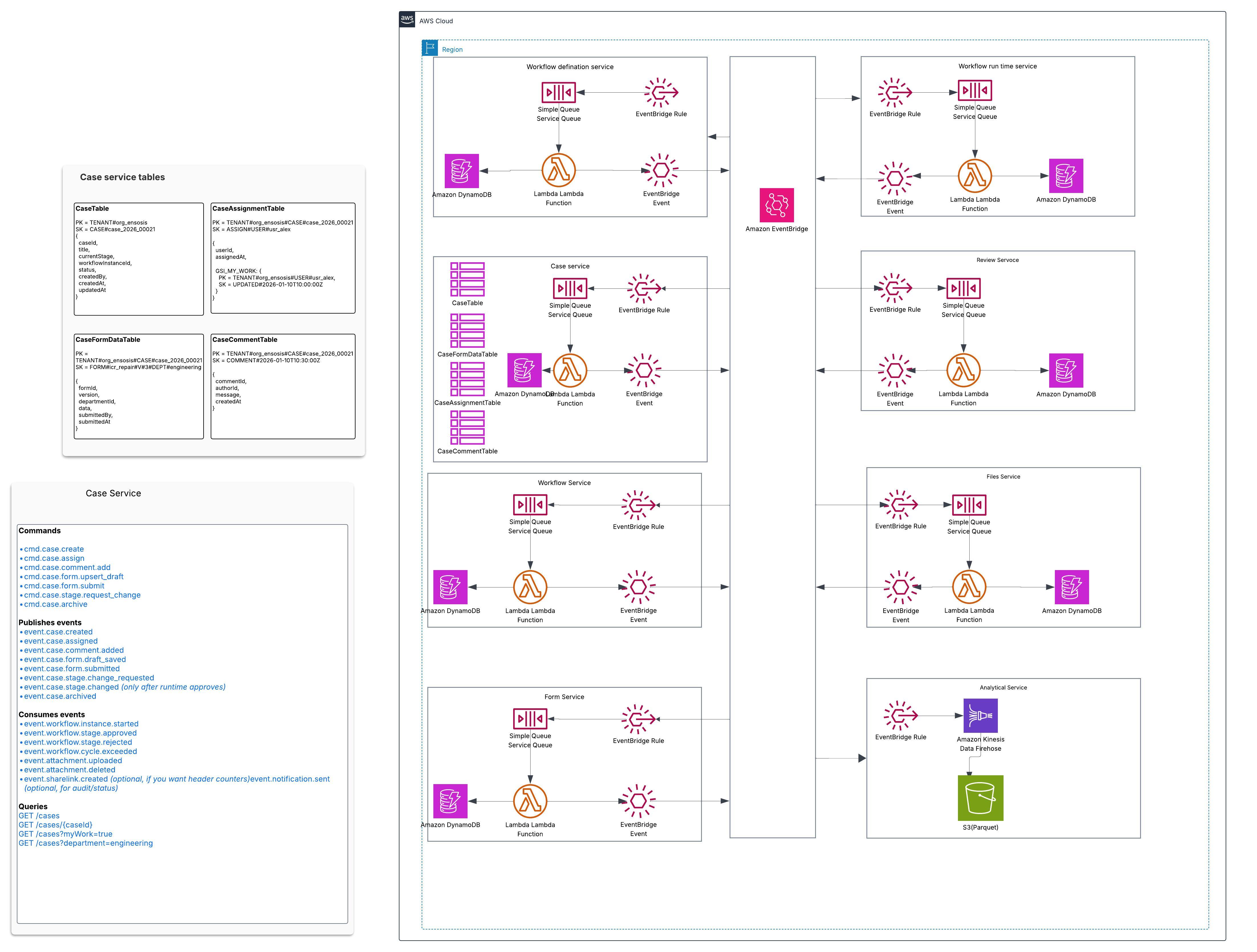Viewport: 1257px width, 952px height.
Task: Select the CaseCommentTable schema box
Action: coord(283,386)
